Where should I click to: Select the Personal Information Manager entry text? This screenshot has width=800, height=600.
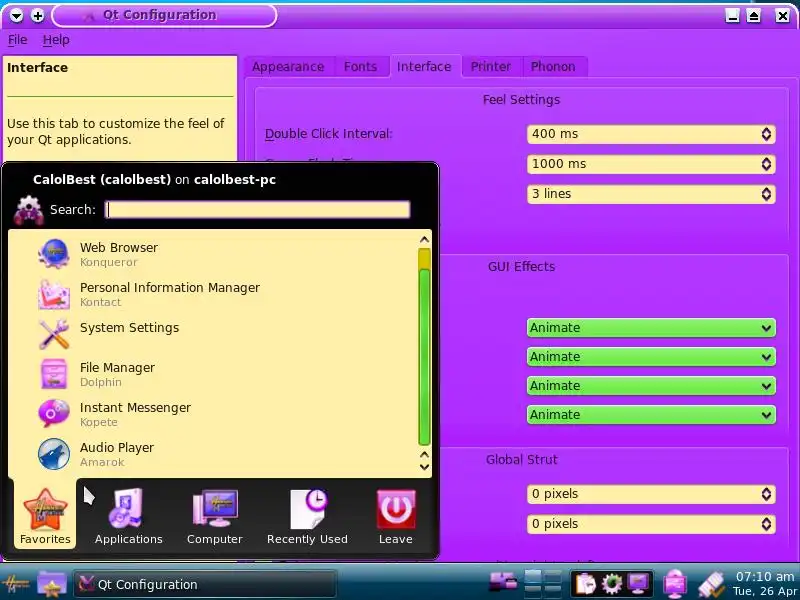click(x=170, y=288)
